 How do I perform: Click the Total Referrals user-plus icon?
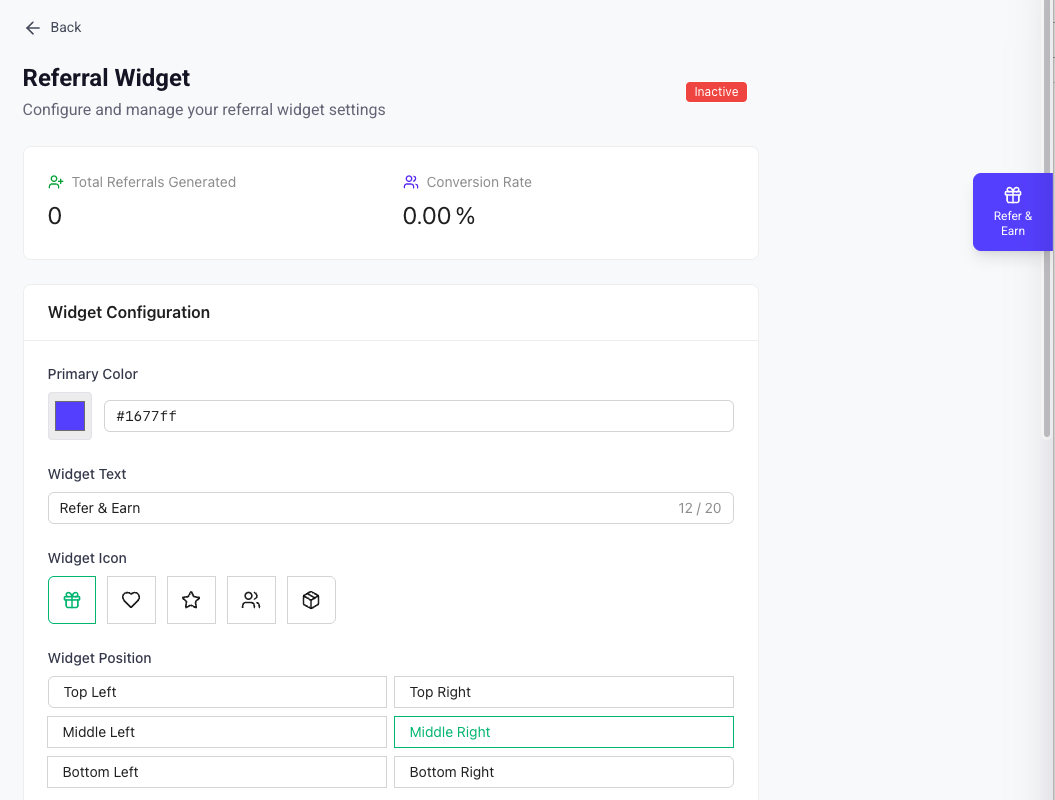(x=56, y=182)
